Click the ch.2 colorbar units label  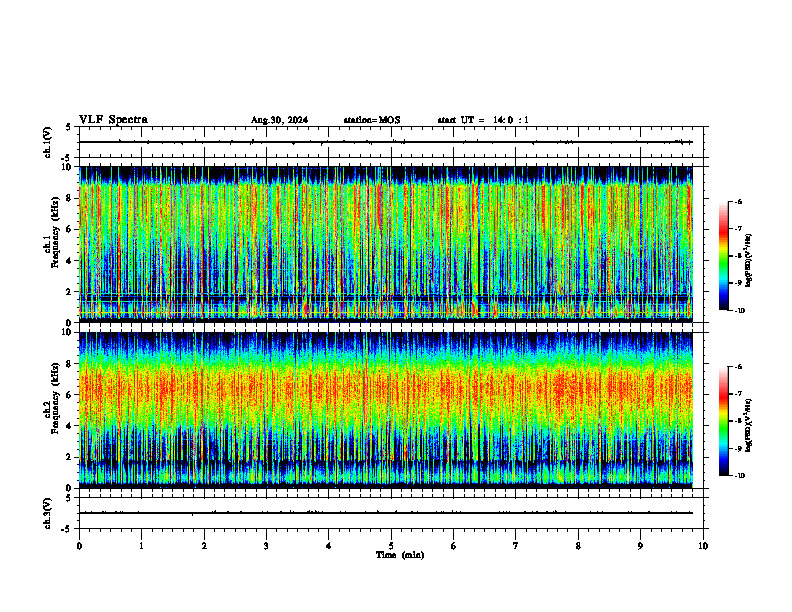point(750,426)
